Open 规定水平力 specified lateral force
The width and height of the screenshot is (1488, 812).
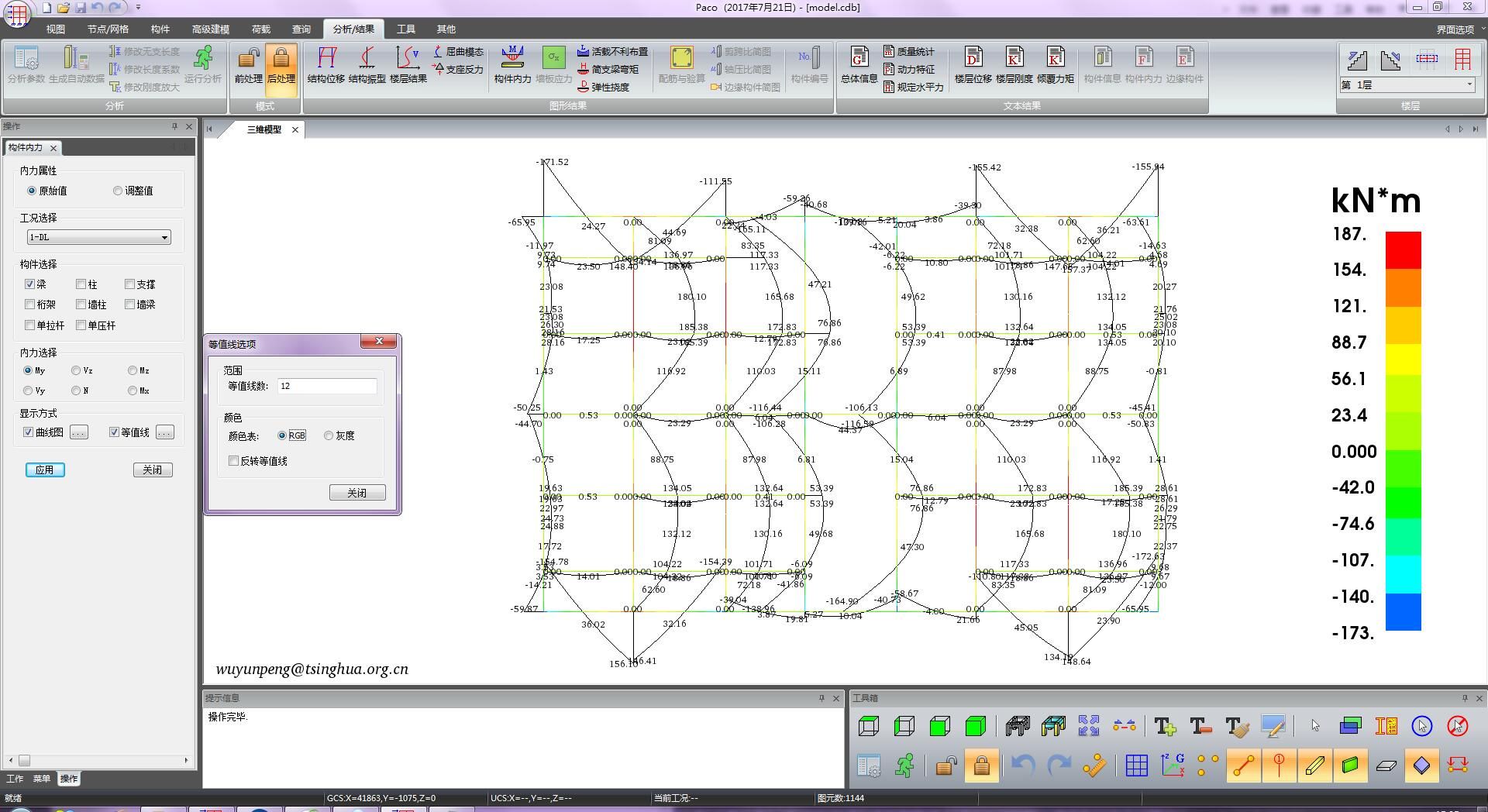click(x=914, y=87)
